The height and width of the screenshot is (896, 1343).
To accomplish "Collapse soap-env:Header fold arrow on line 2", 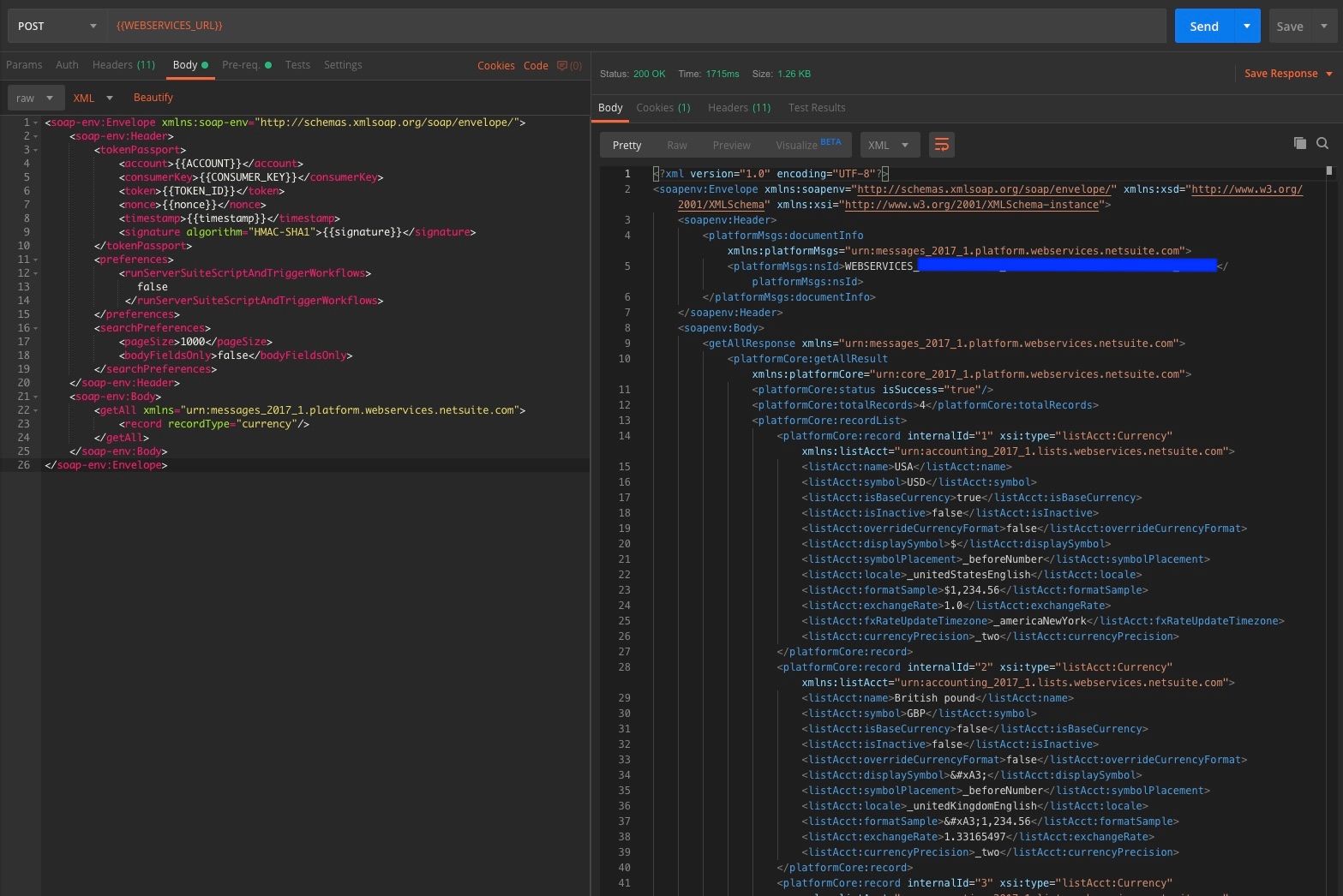I will 35,136.
